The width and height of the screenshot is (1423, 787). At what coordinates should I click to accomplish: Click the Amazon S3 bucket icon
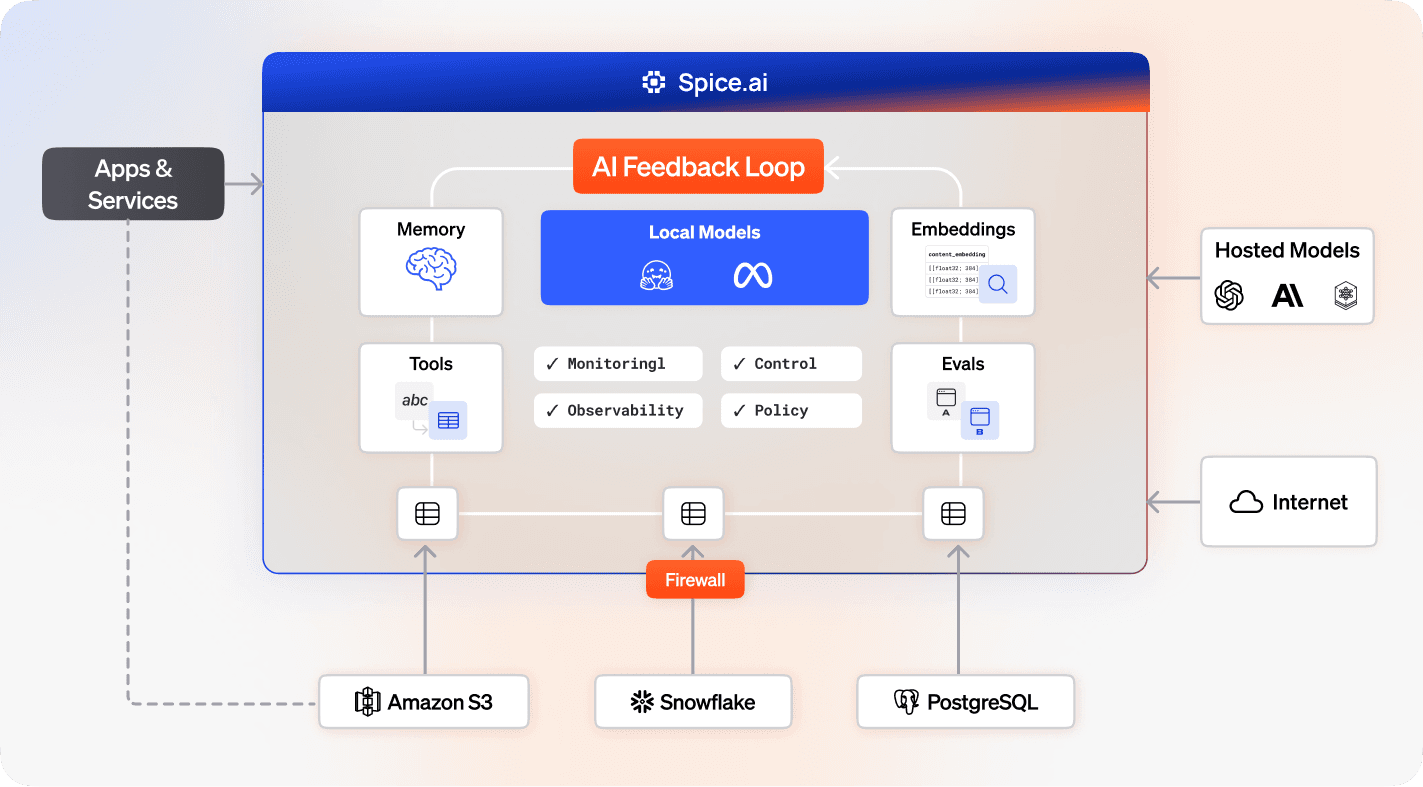point(370,701)
